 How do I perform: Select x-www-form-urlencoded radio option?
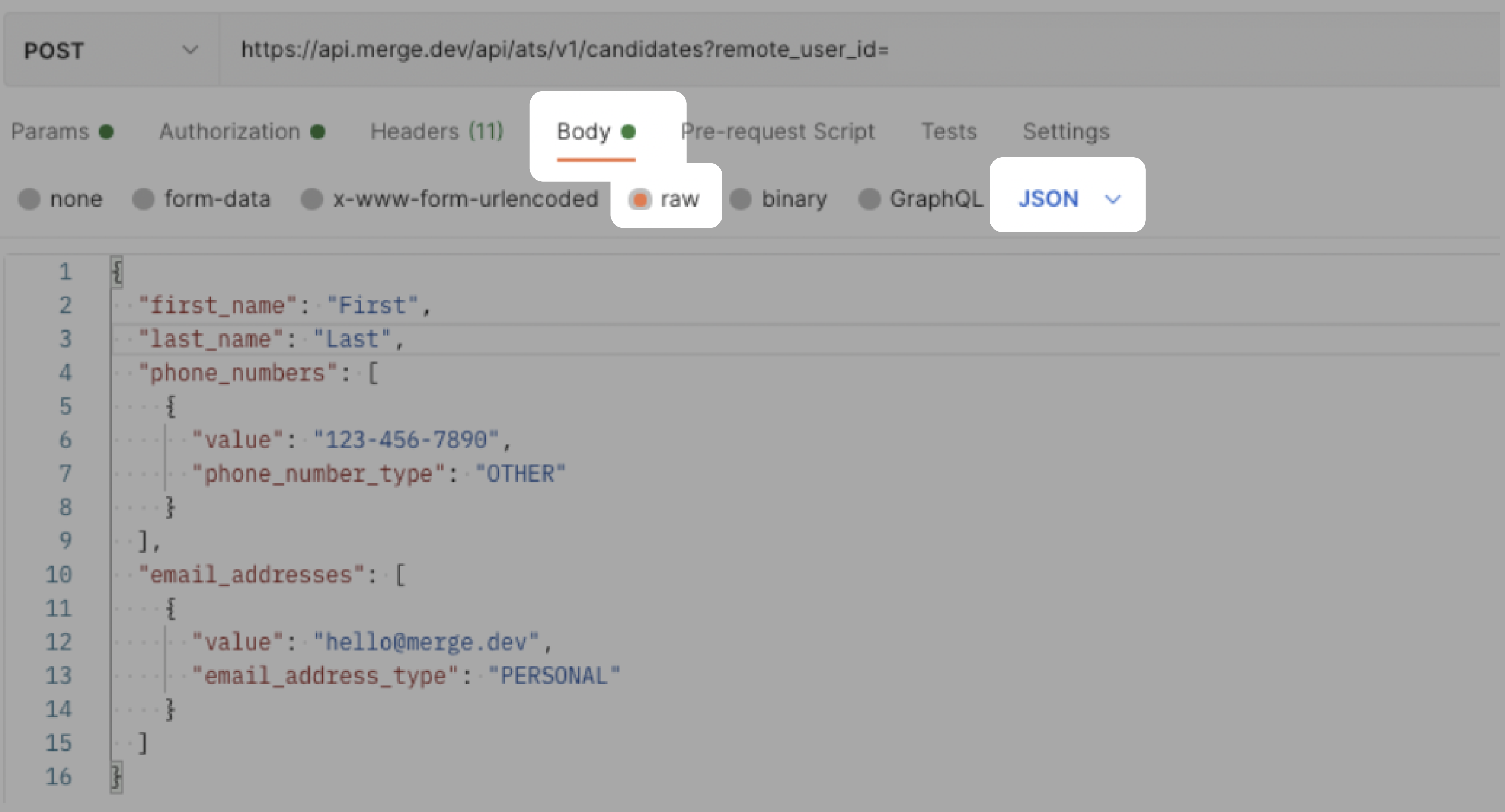(x=312, y=199)
